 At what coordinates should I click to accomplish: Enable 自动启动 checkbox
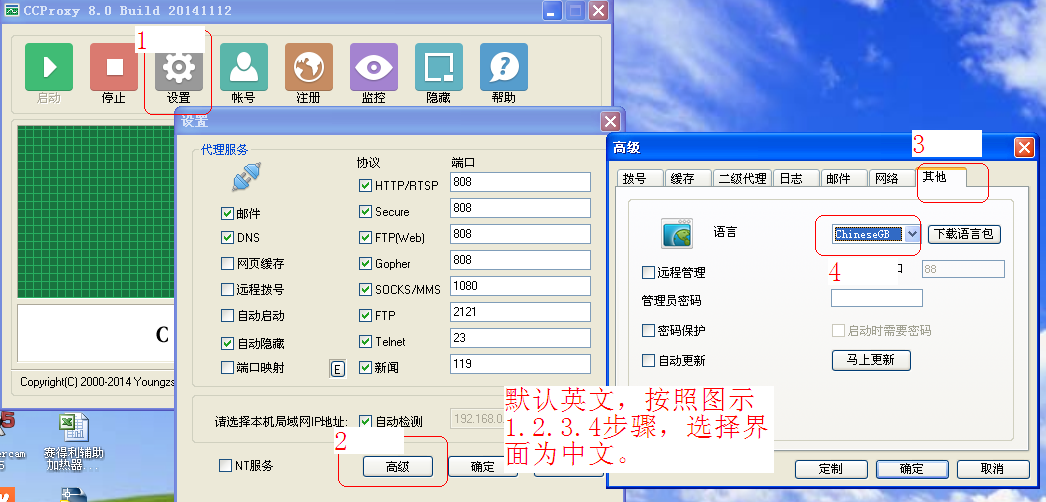tap(227, 315)
